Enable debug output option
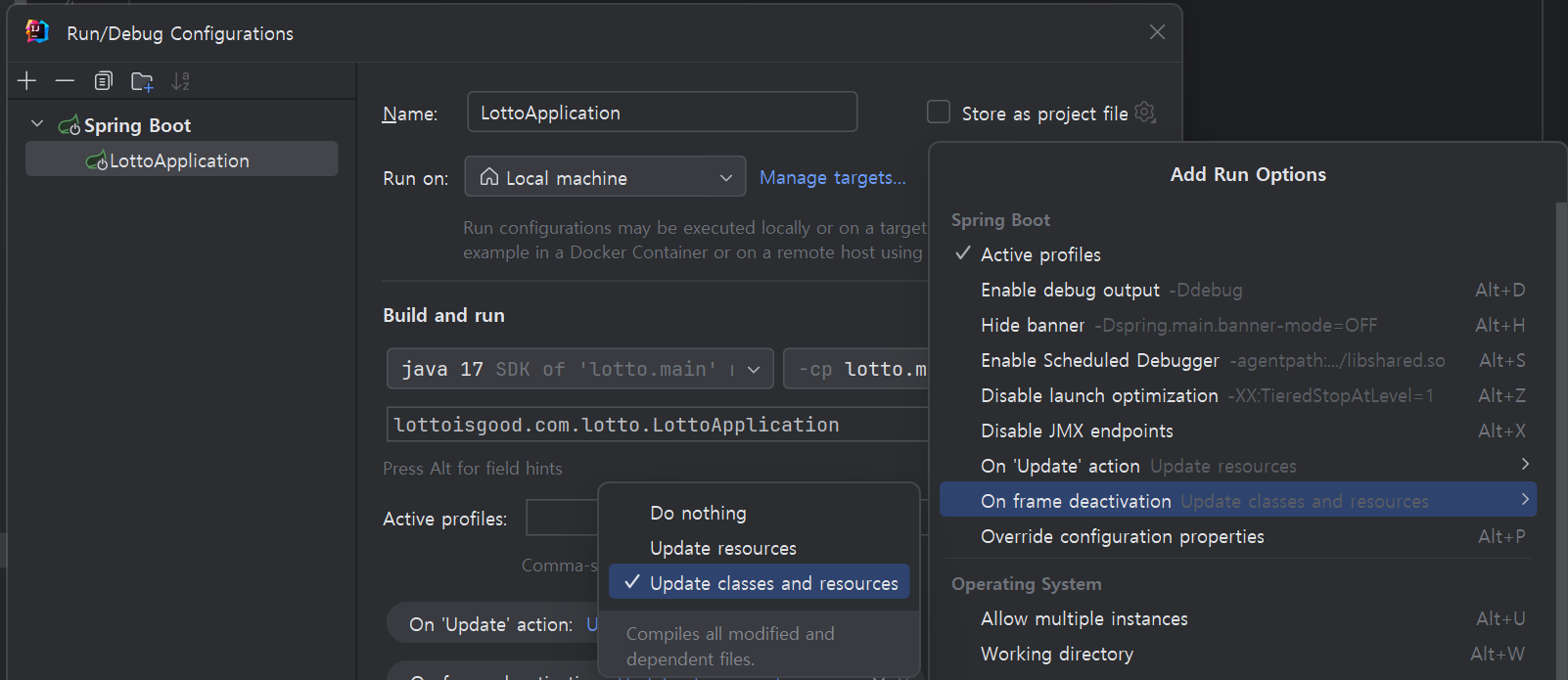1568x680 pixels. (x=1238, y=290)
